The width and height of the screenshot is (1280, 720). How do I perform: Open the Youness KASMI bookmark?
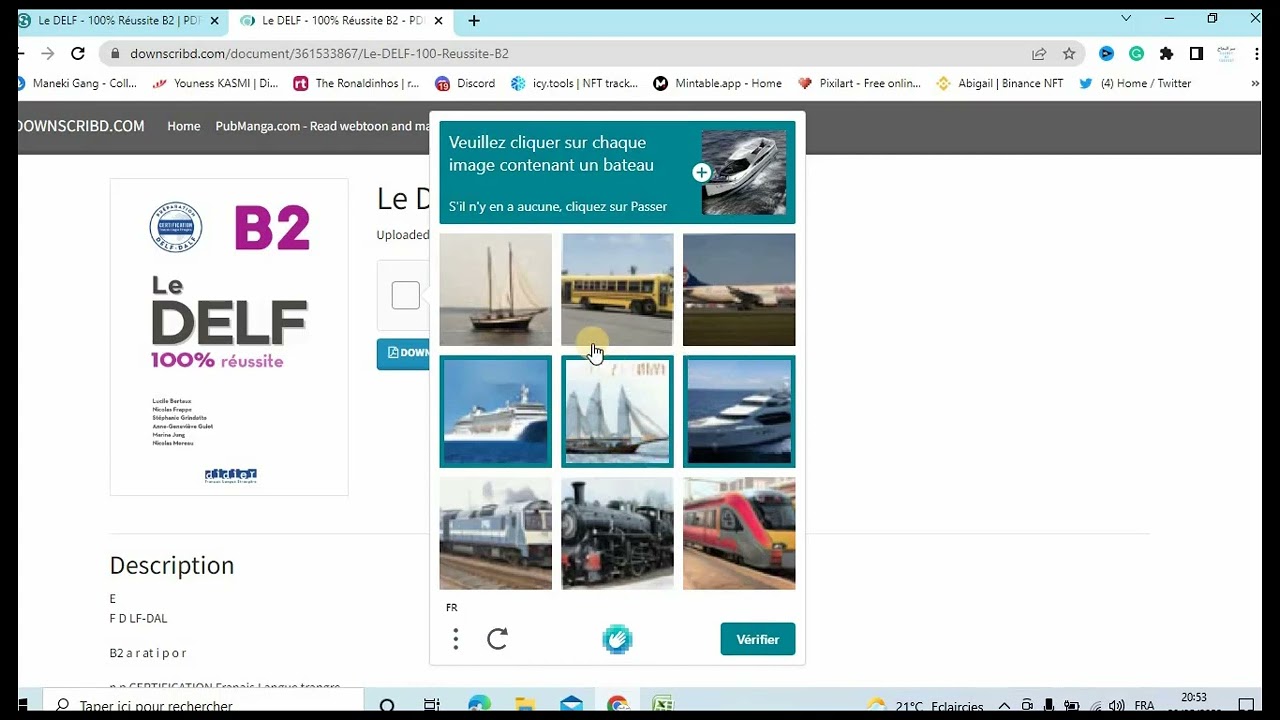coord(215,84)
